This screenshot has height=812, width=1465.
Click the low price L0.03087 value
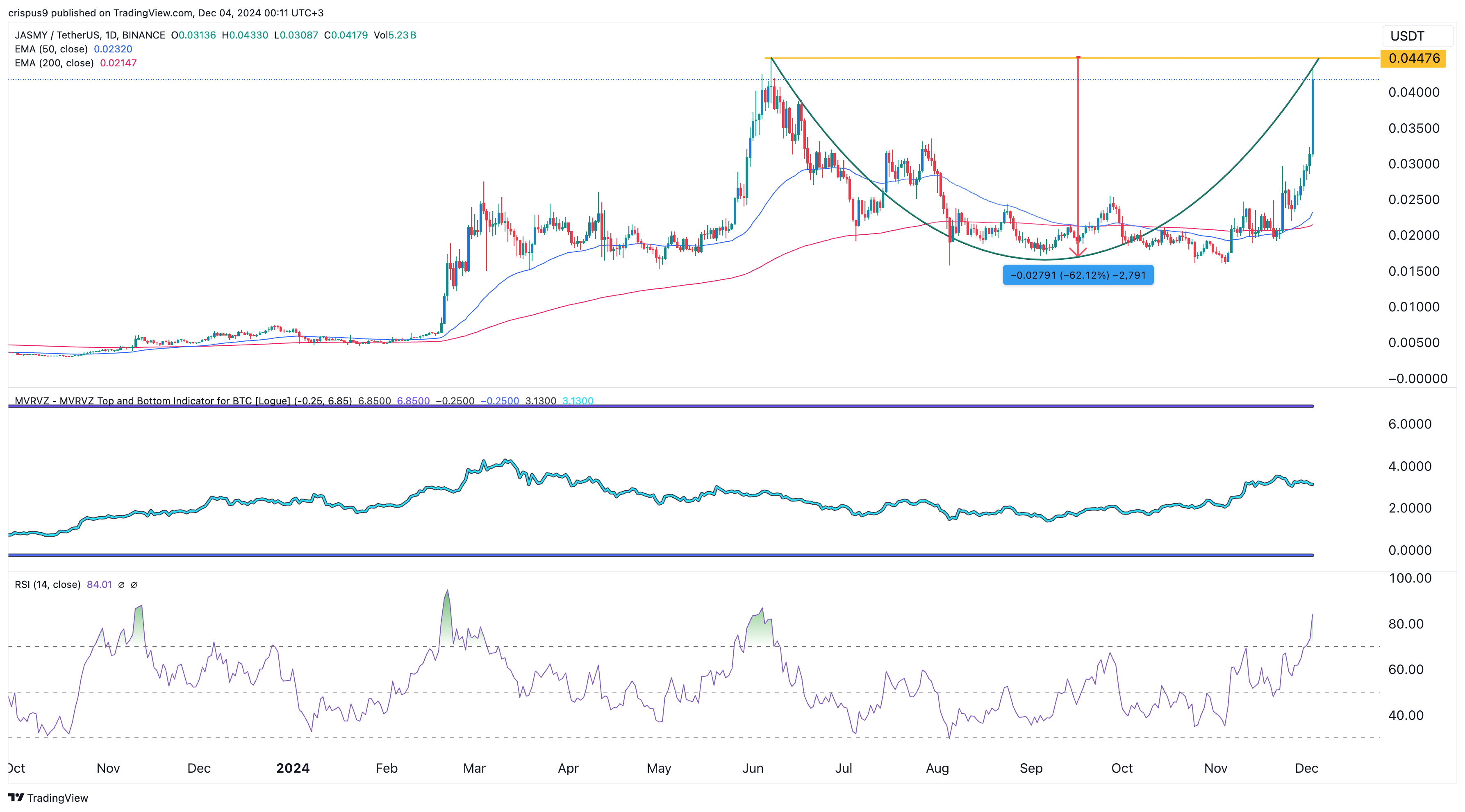[x=296, y=35]
